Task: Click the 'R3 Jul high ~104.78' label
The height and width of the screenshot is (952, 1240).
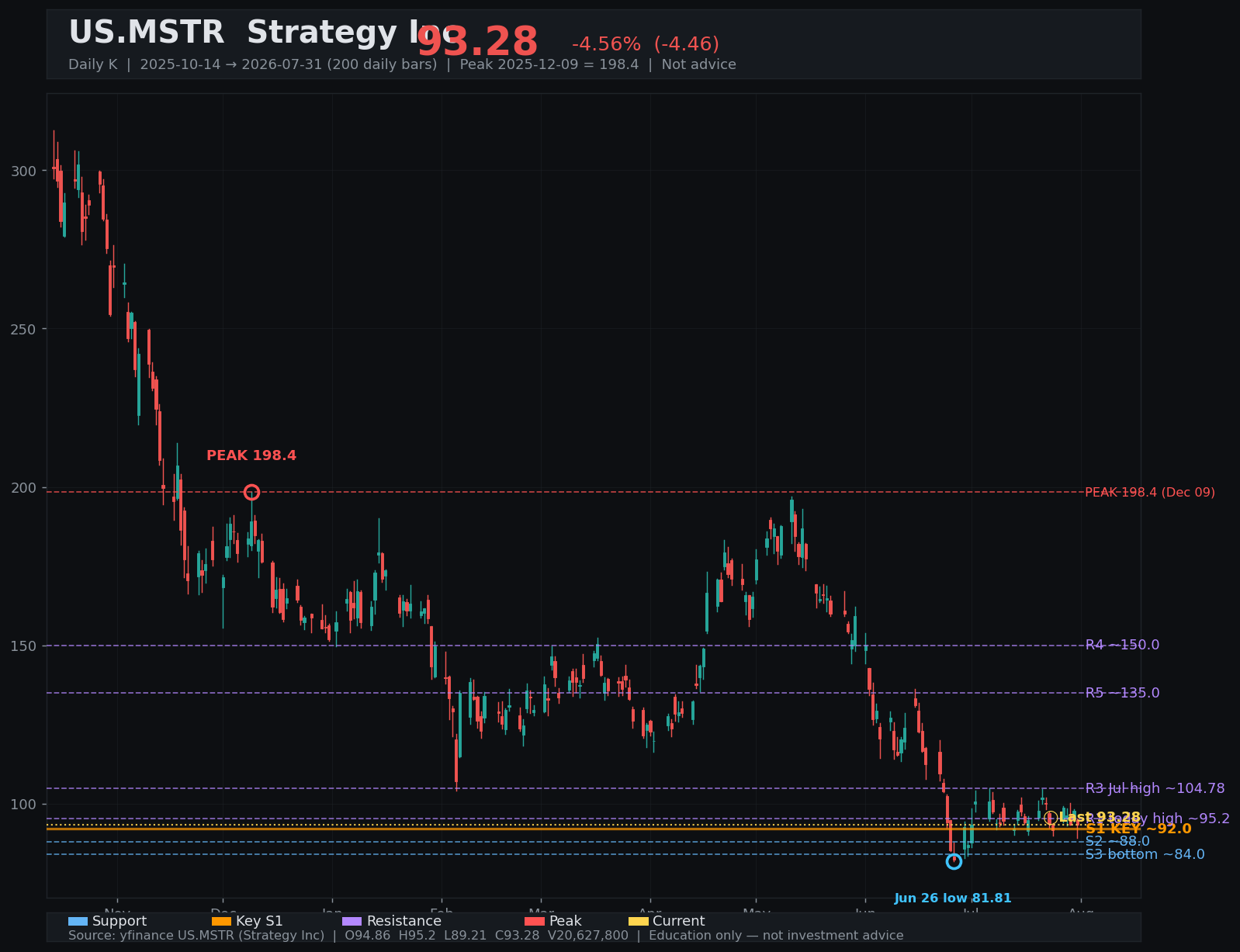Action: [x=1155, y=789]
